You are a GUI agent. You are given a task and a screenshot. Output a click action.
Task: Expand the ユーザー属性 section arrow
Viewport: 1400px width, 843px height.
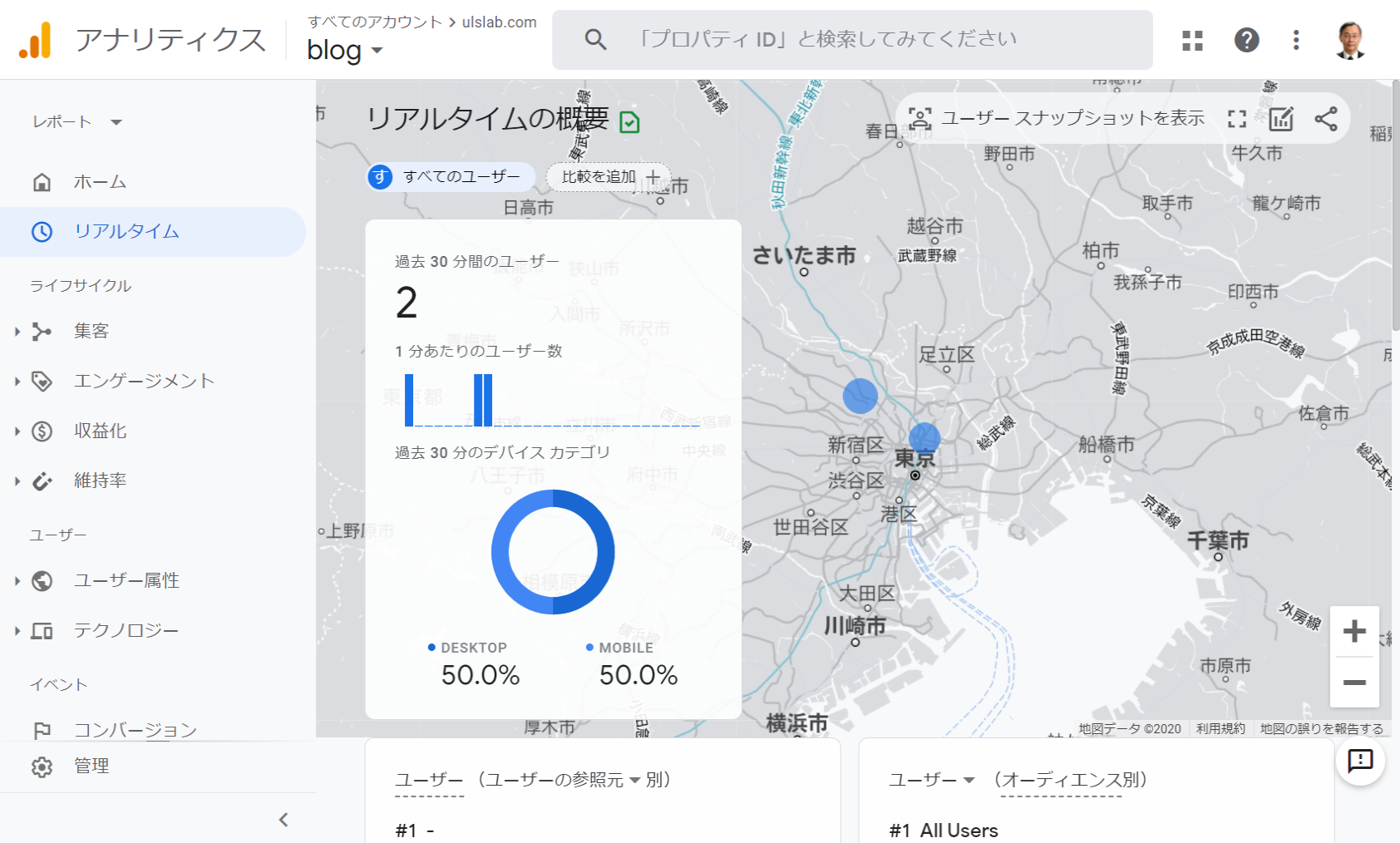tap(17, 581)
